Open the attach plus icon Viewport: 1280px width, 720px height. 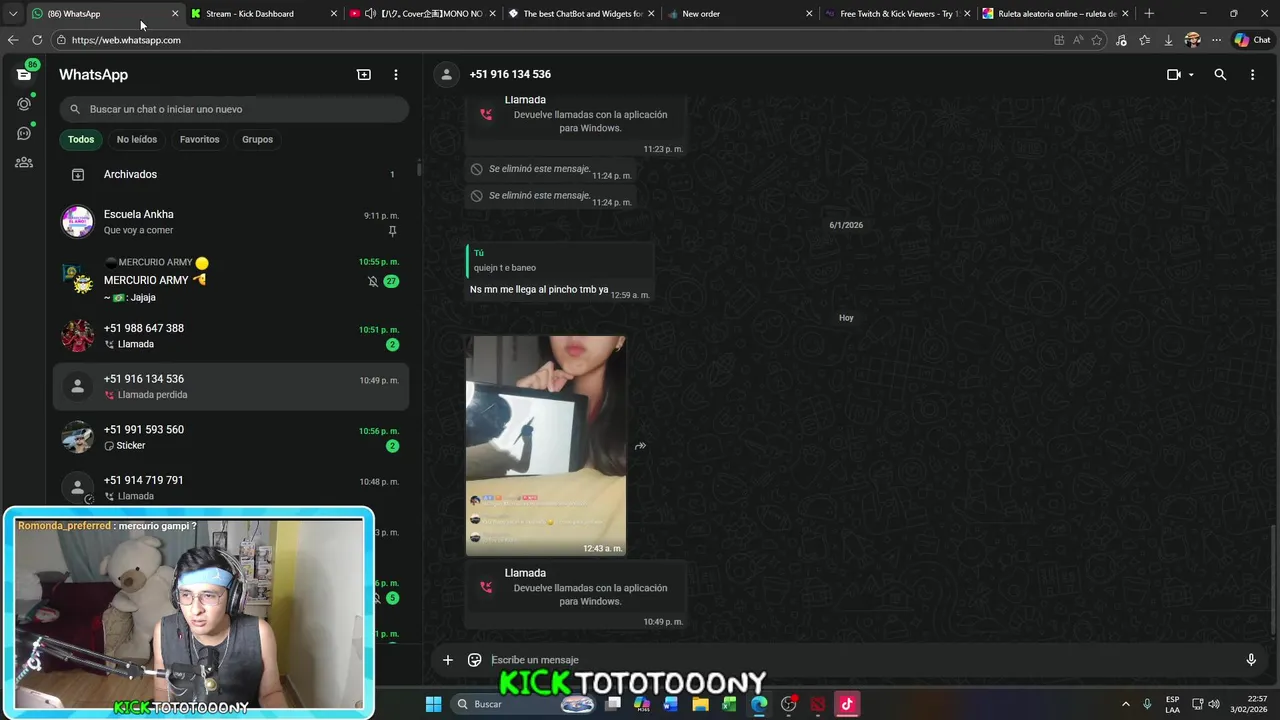448,660
